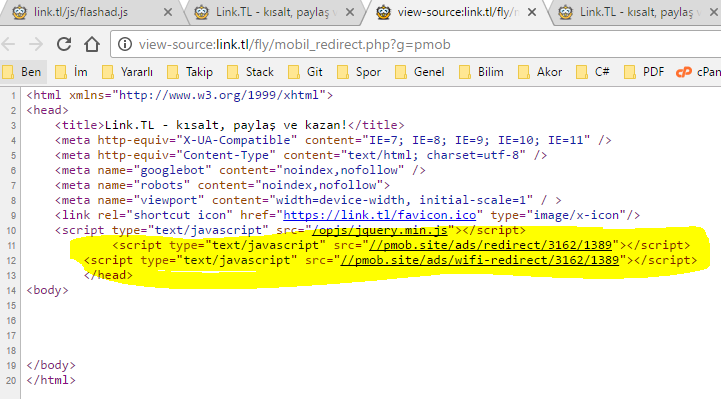Click the title text Link.TL - kısalt, paylaş ve kazan!
721x399 pixels.
tap(226, 125)
